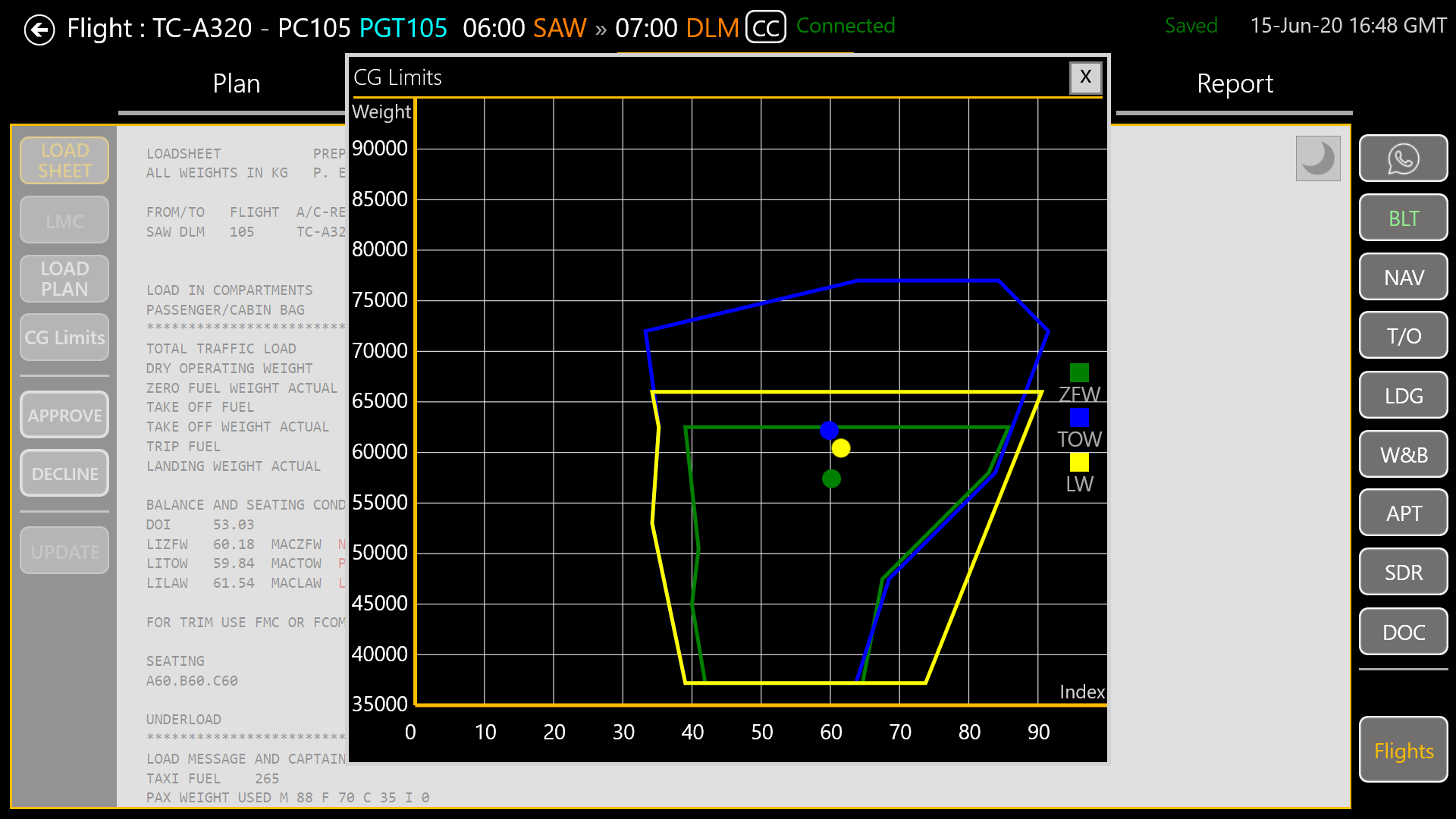Click the SEATING A60.B60.C60 value
Screen dimensions: 1456x819
(x=192, y=681)
